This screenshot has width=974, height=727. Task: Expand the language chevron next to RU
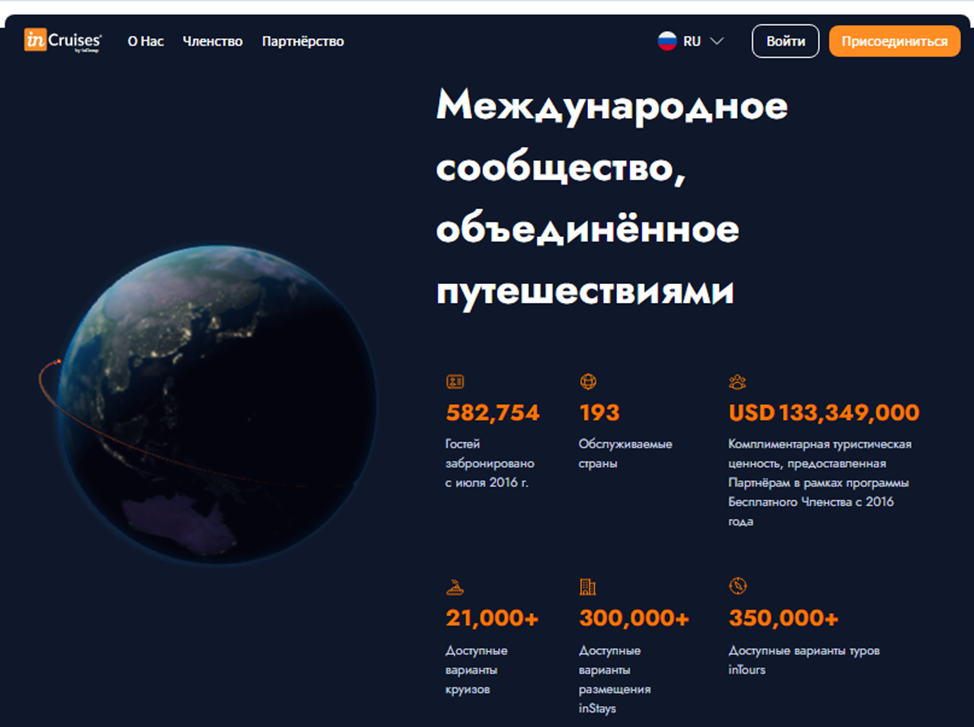pos(716,42)
